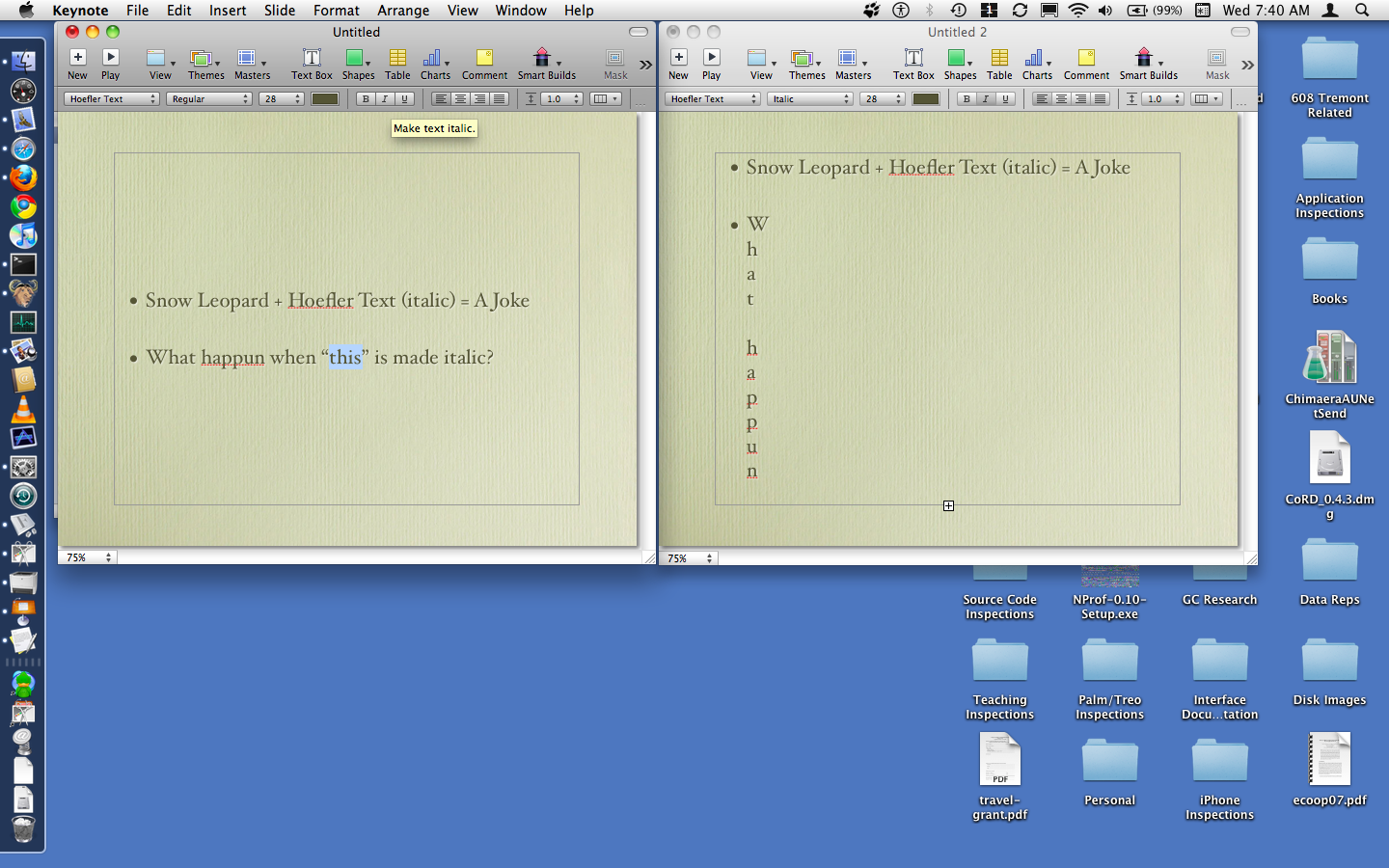This screenshot has height=868, width=1389.
Task: Open text color swatch in Untitled window
Action: click(x=325, y=98)
